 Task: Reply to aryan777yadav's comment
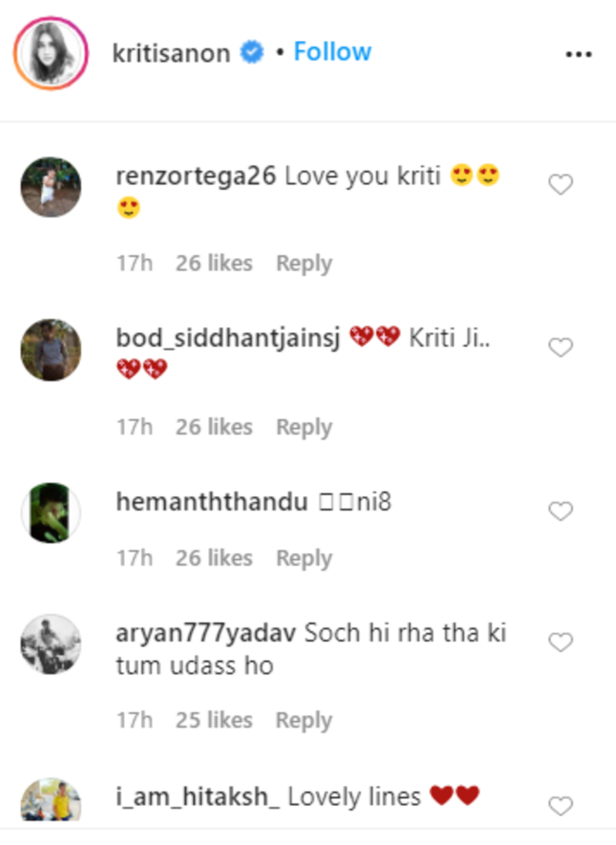(303, 720)
